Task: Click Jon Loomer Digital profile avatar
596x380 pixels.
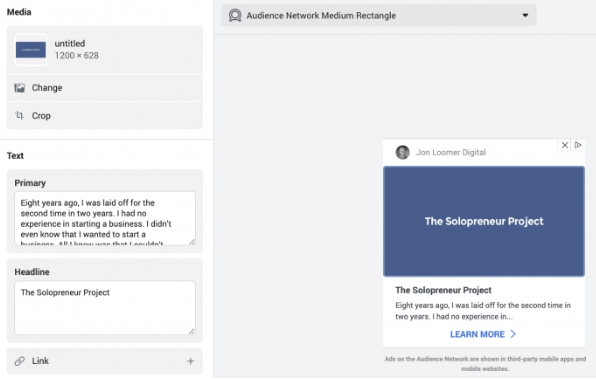Action: click(403, 152)
